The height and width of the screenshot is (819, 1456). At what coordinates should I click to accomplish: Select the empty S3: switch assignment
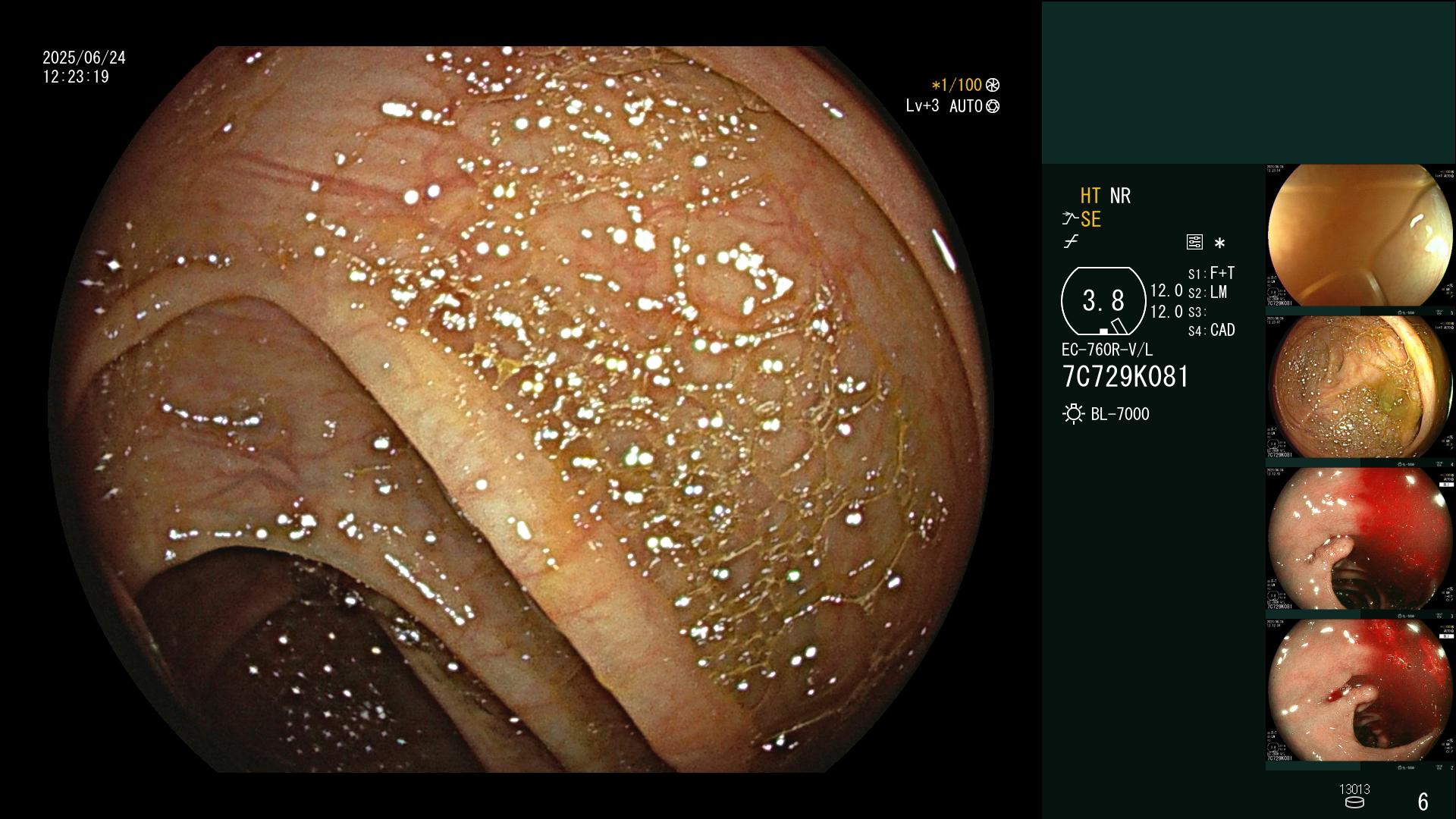click(x=1197, y=312)
